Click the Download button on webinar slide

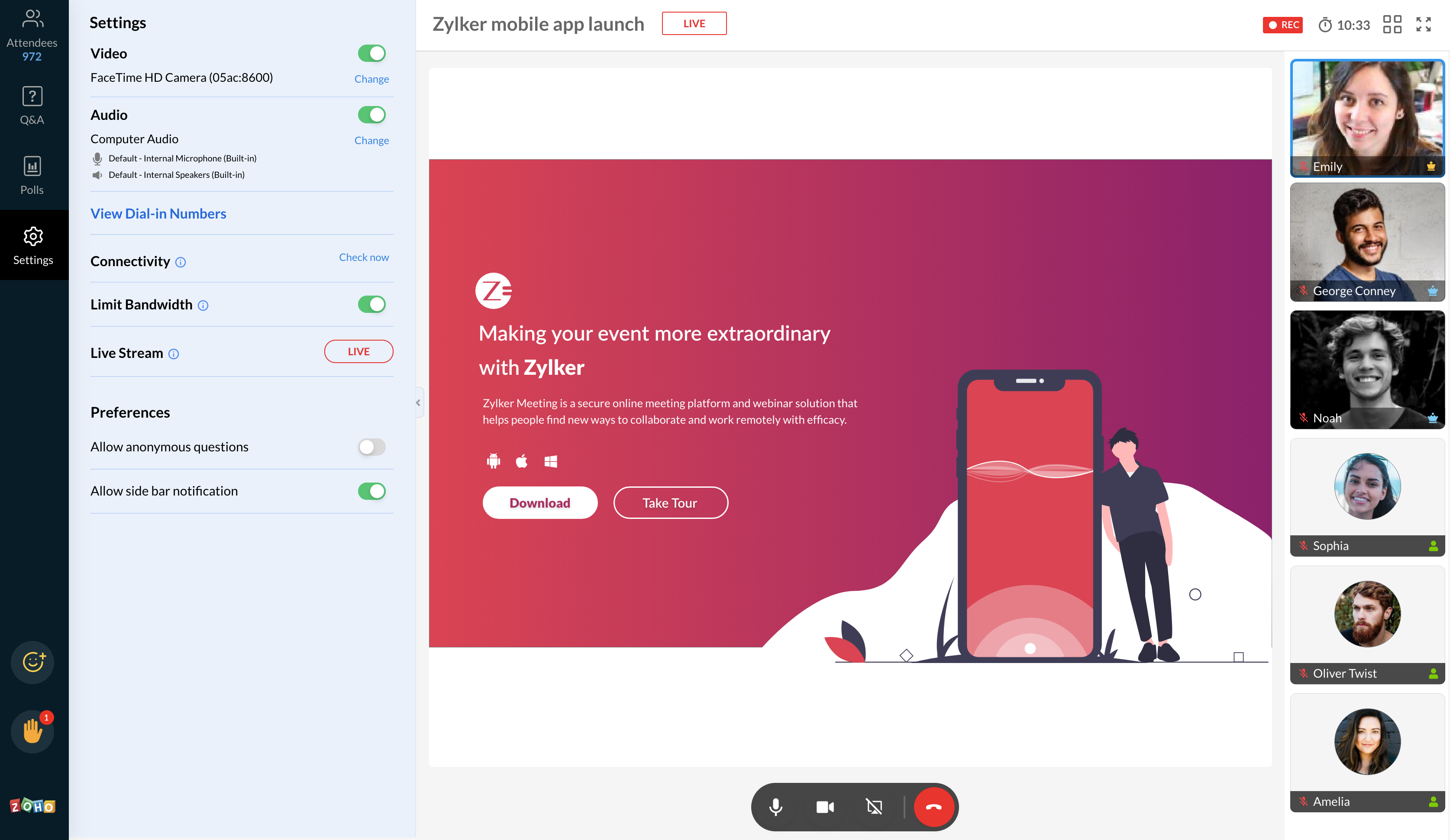point(540,503)
